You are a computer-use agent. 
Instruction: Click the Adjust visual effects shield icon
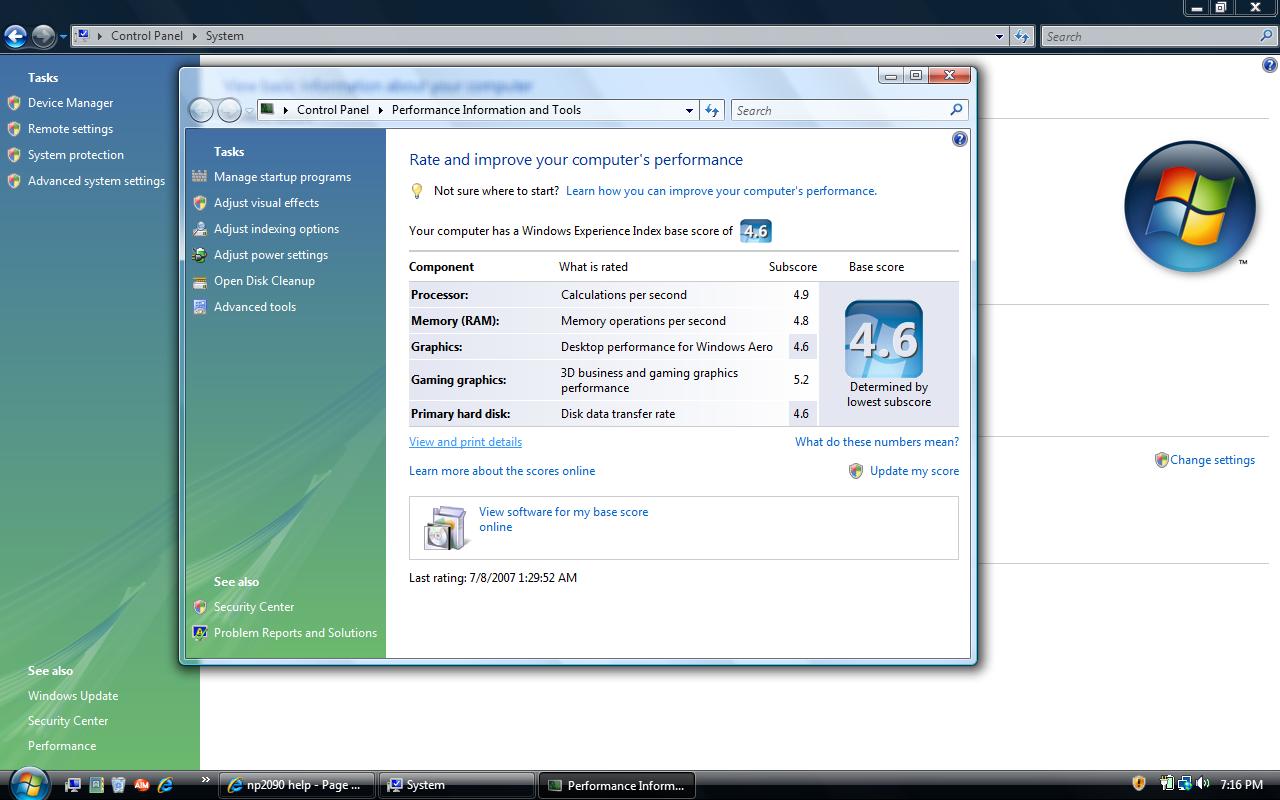[x=200, y=203]
